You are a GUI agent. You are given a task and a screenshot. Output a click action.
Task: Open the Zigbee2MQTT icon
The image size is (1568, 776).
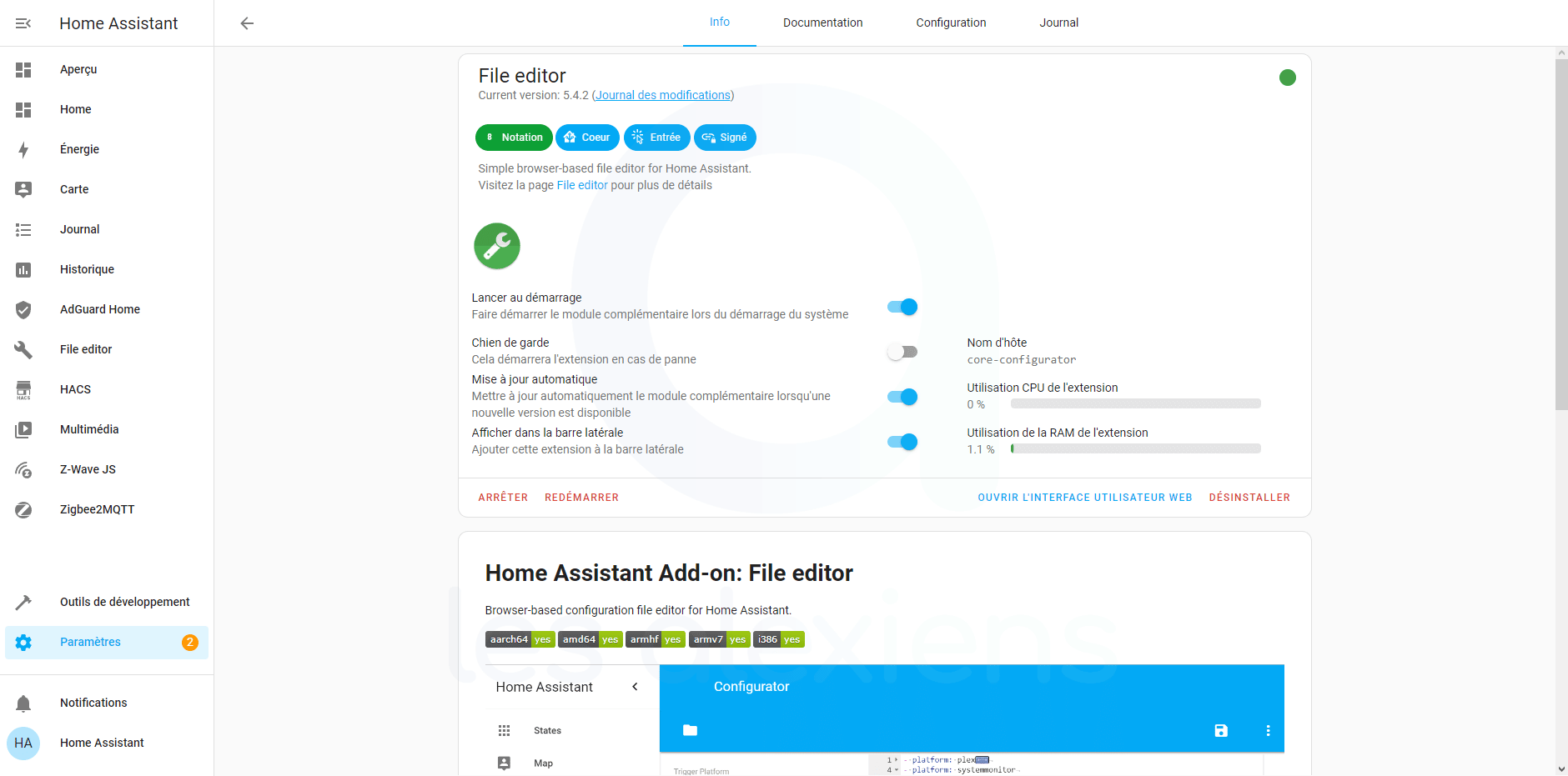(23, 510)
